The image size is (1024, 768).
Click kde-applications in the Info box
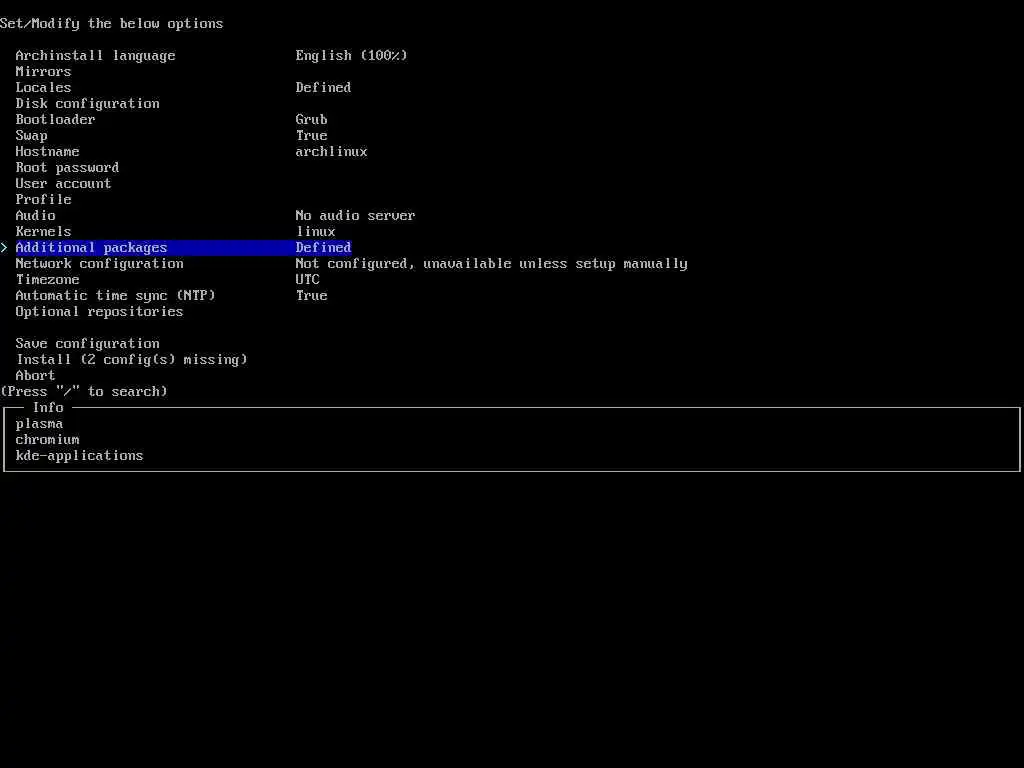click(79, 456)
